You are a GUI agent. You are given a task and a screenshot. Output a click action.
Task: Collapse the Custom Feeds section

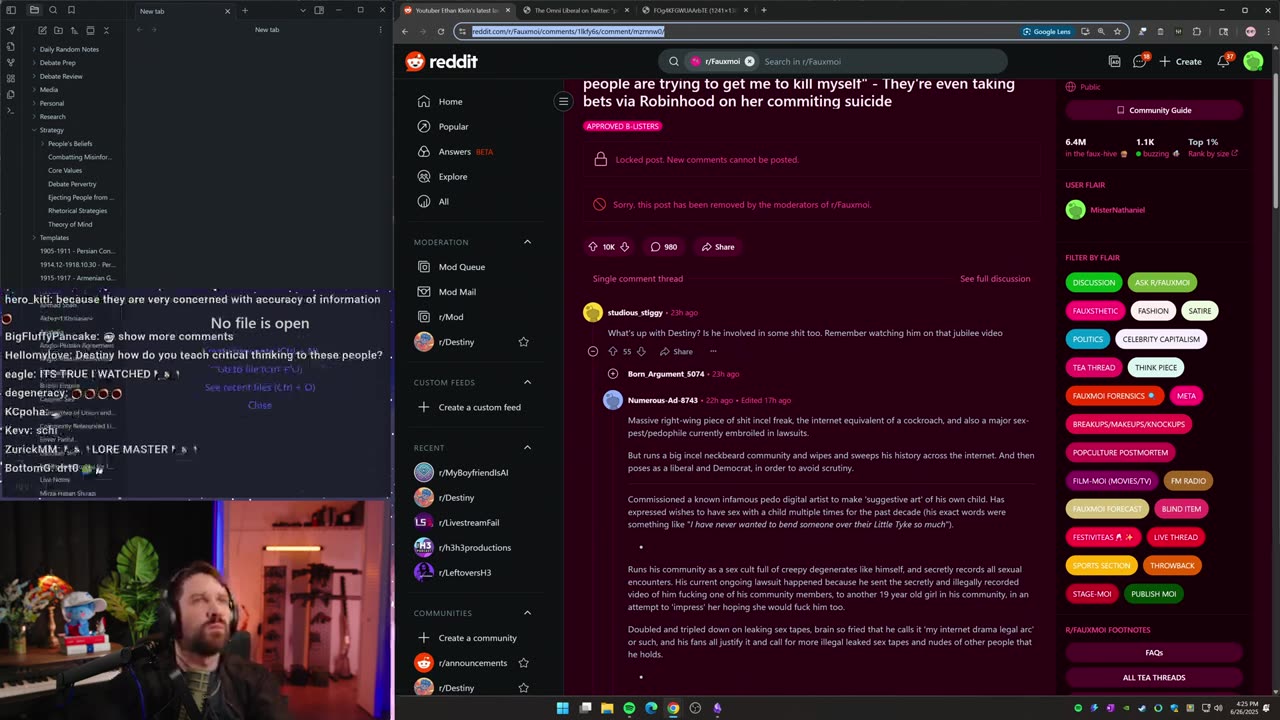(x=527, y=382)
